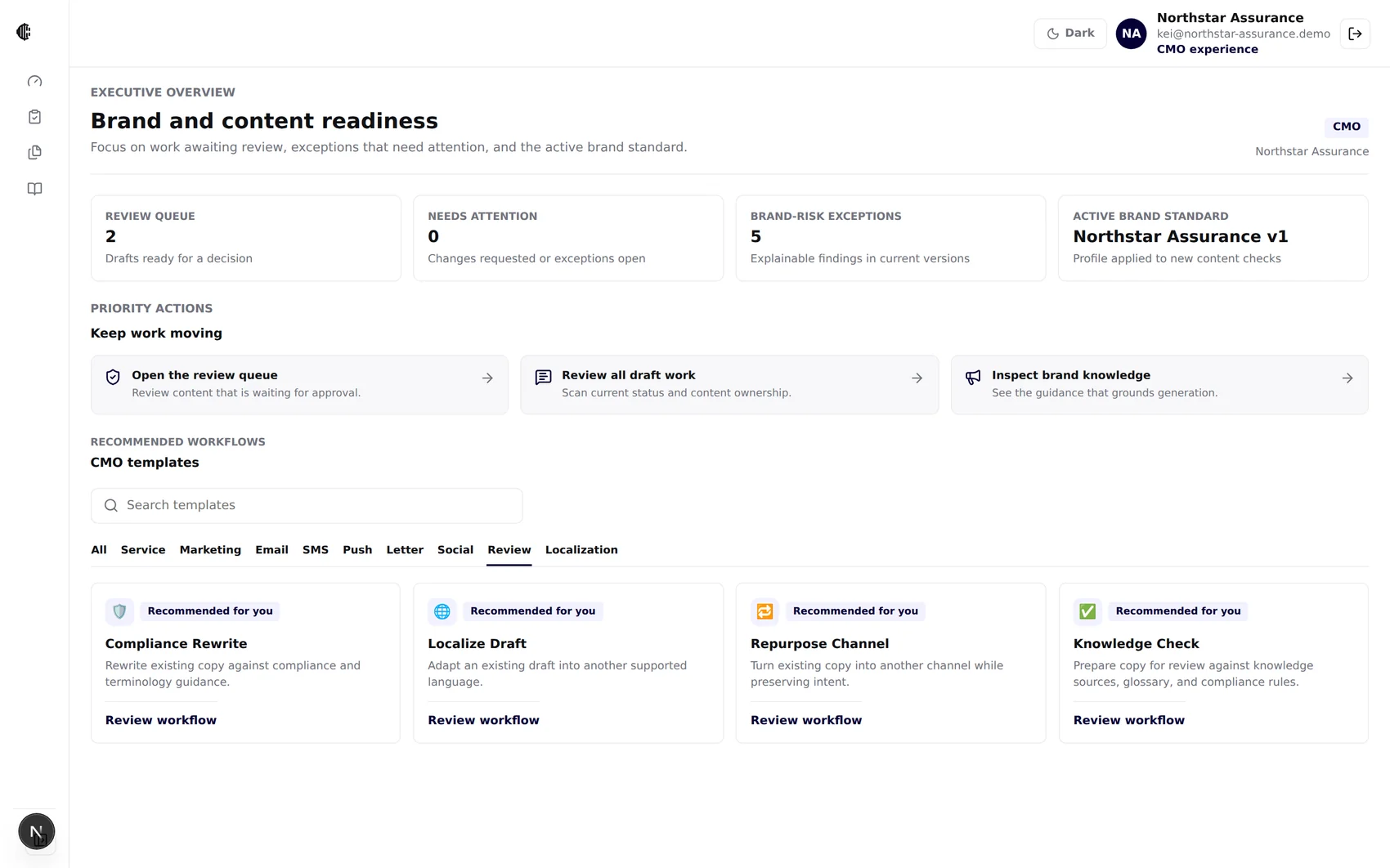Open the dashboard gauge icon in sidebar
Image resolution: width=1390 pixels, height=868 pixels.
click(34, 81)
